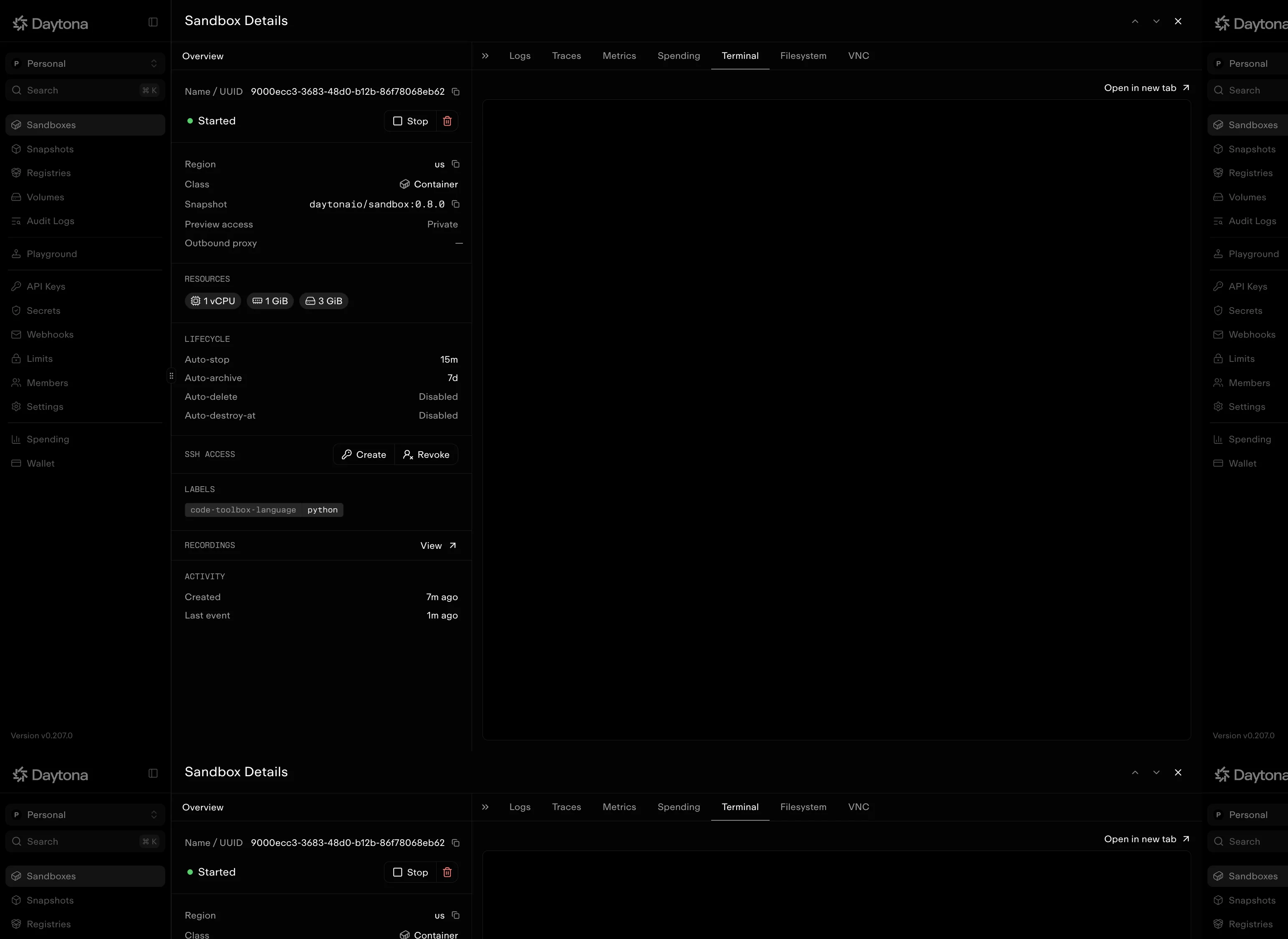Focus the upper terminal area
1288x939 pixels.
pos(836,420)
